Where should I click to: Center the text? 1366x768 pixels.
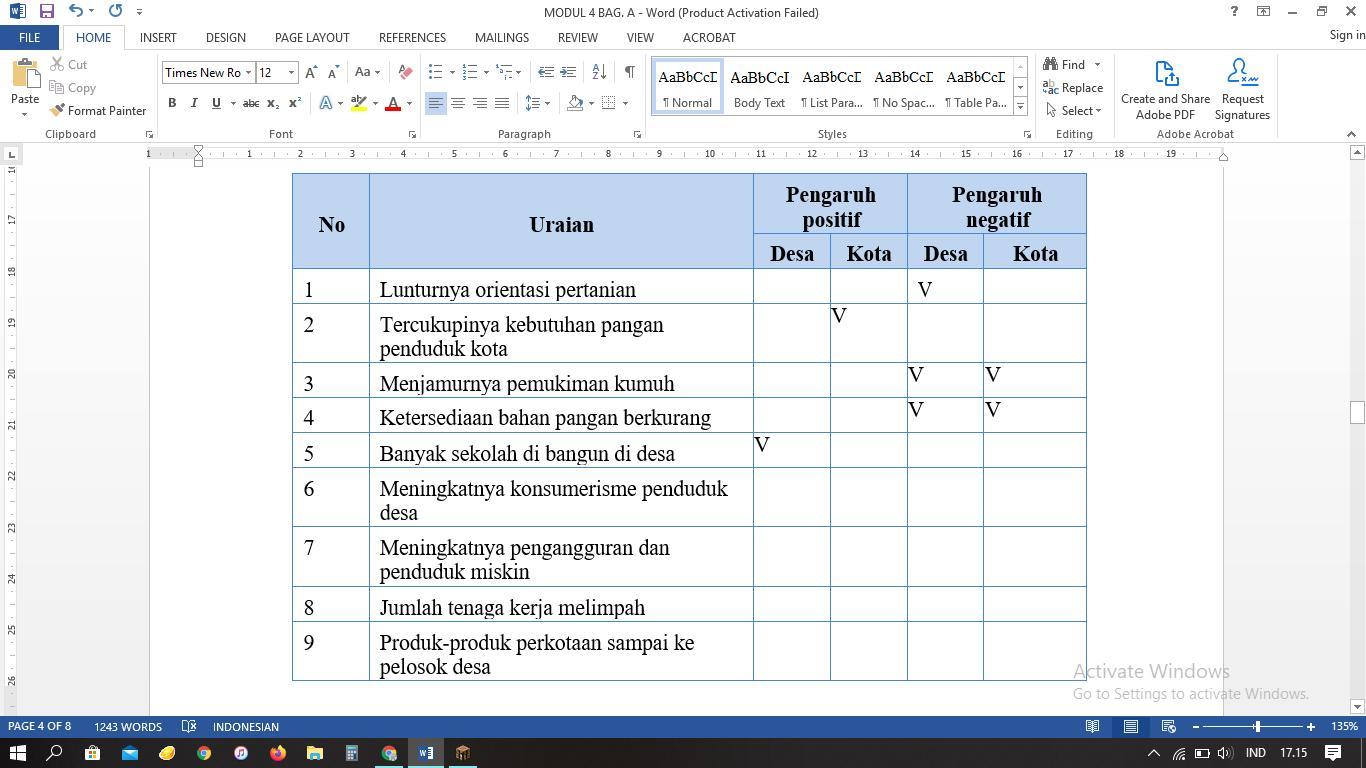pyautogui.click(x=458, y=103)
